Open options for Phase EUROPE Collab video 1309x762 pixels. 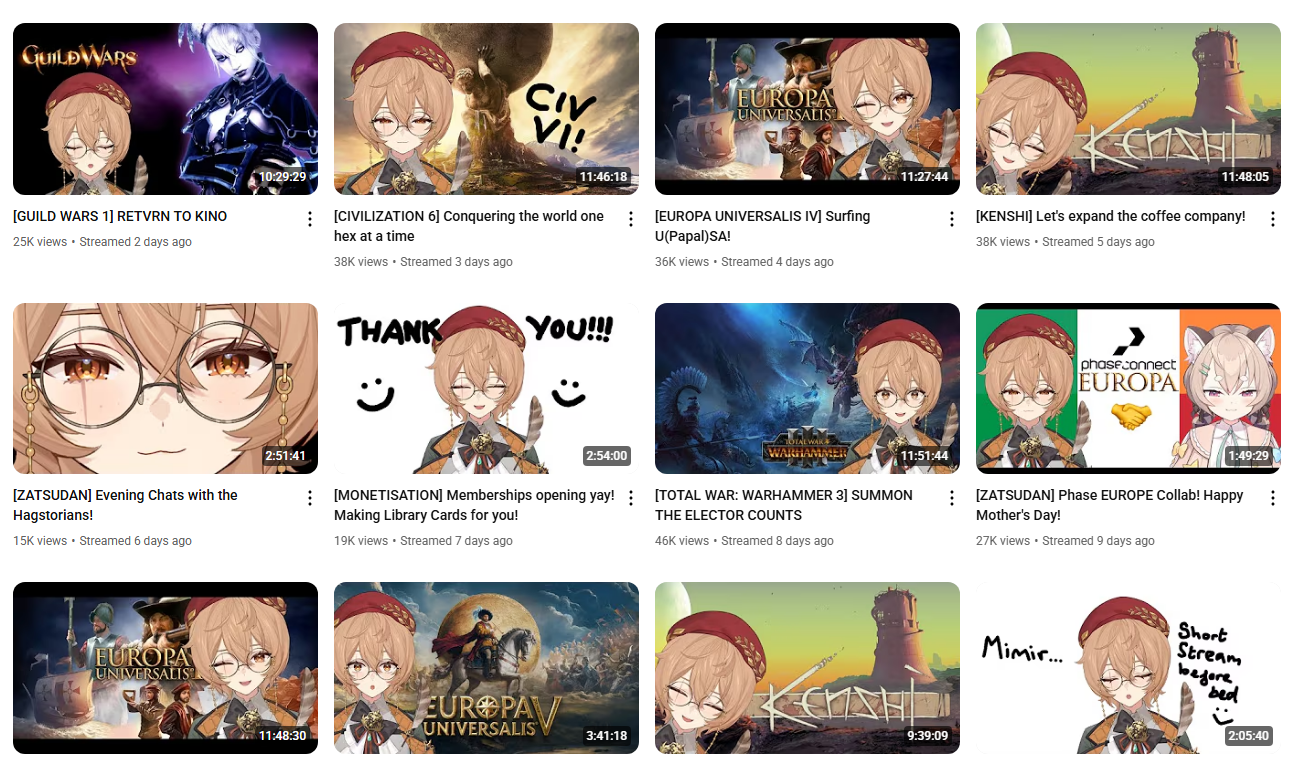click(x=1273, y=498)
